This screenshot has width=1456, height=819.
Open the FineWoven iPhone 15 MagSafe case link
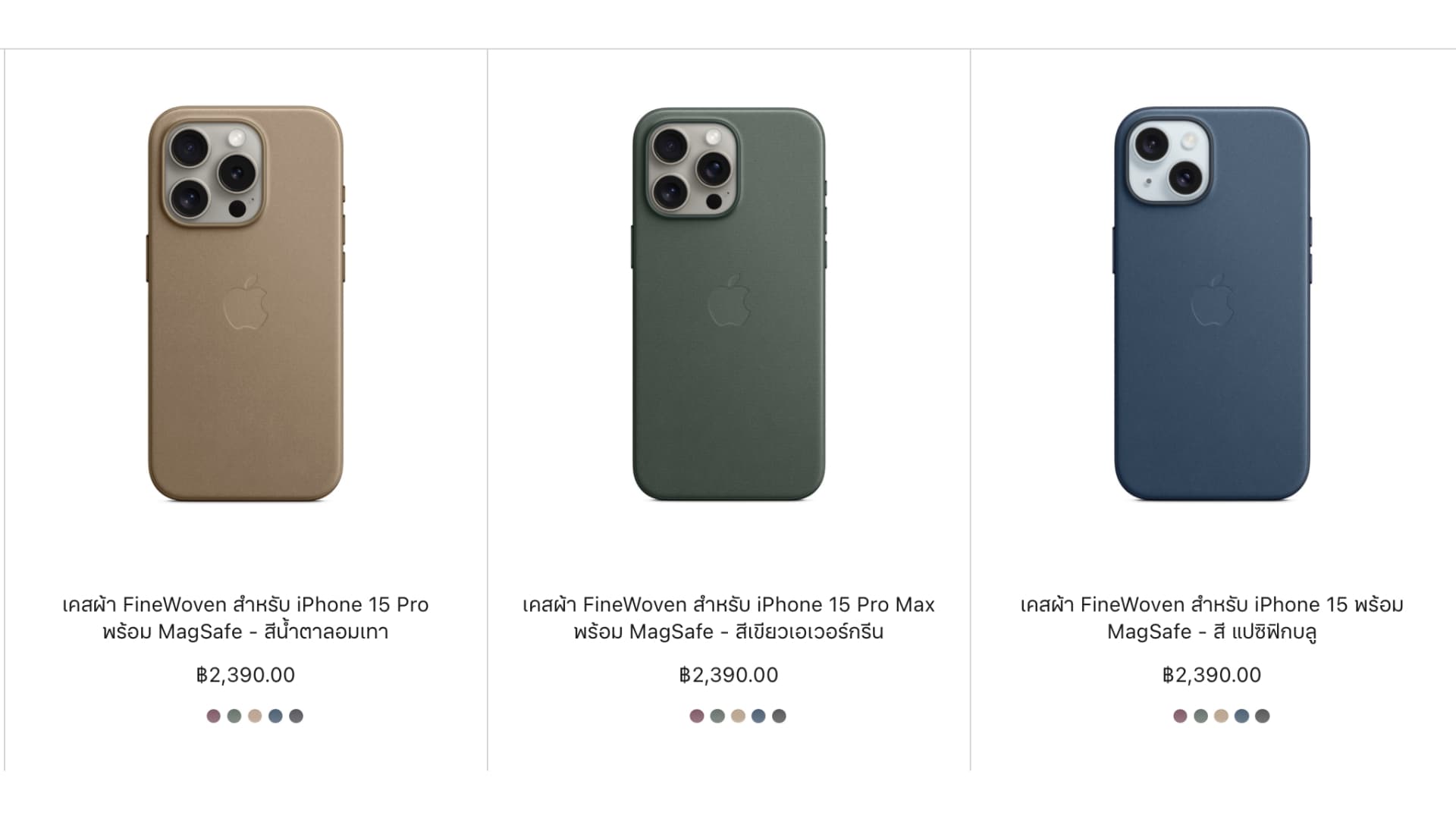[1212, 618]
